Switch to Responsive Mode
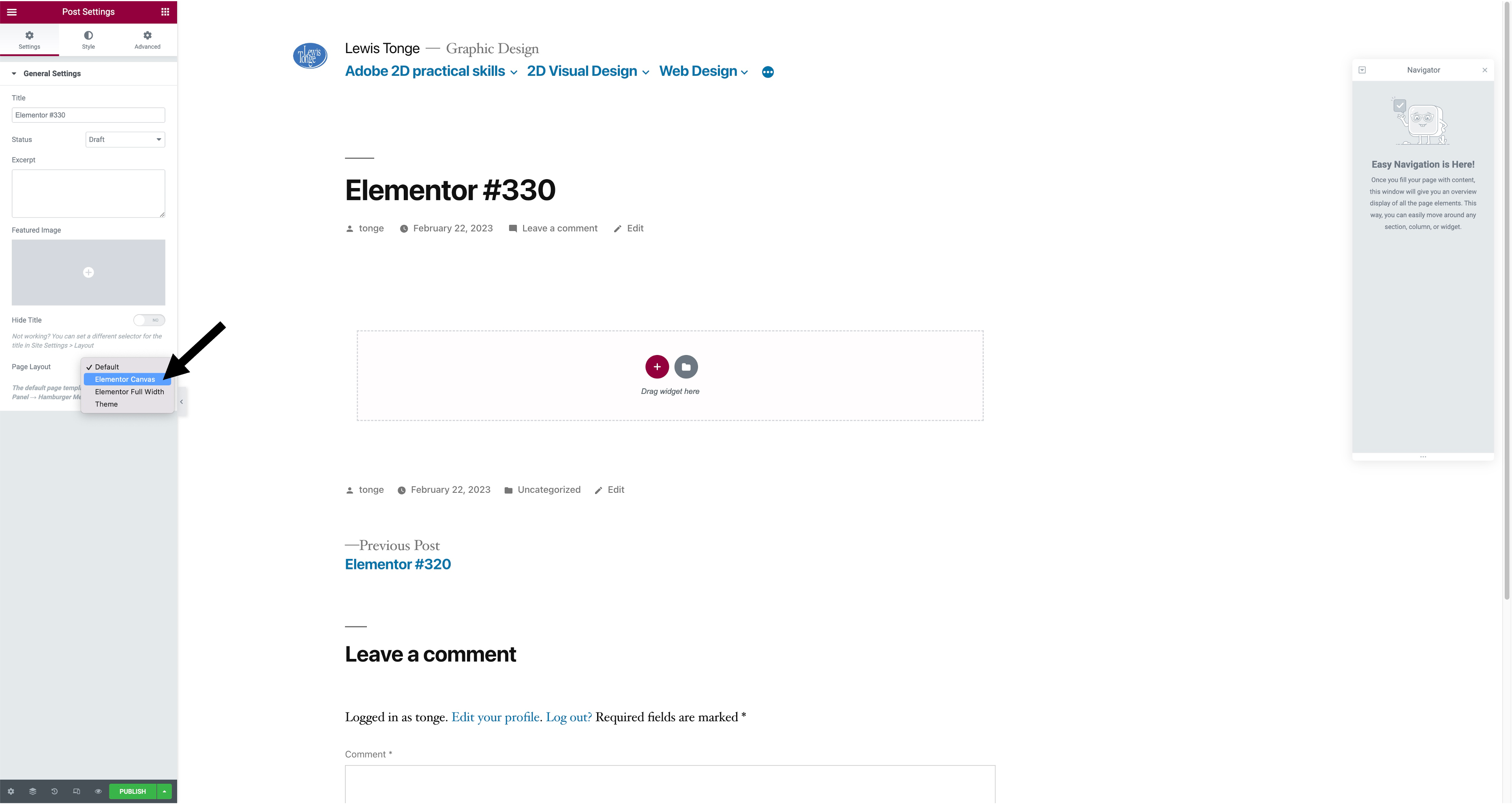The width and height of the screenshot is (1512, 804). [x=76, y=791]
